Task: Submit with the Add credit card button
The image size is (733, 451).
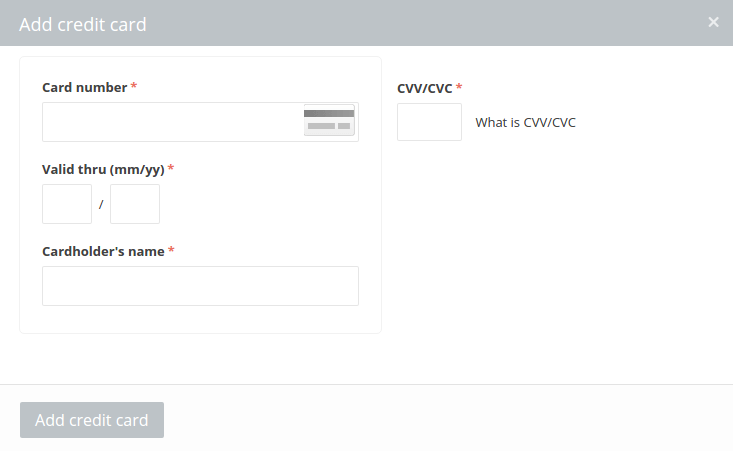Action: (92, 420)
